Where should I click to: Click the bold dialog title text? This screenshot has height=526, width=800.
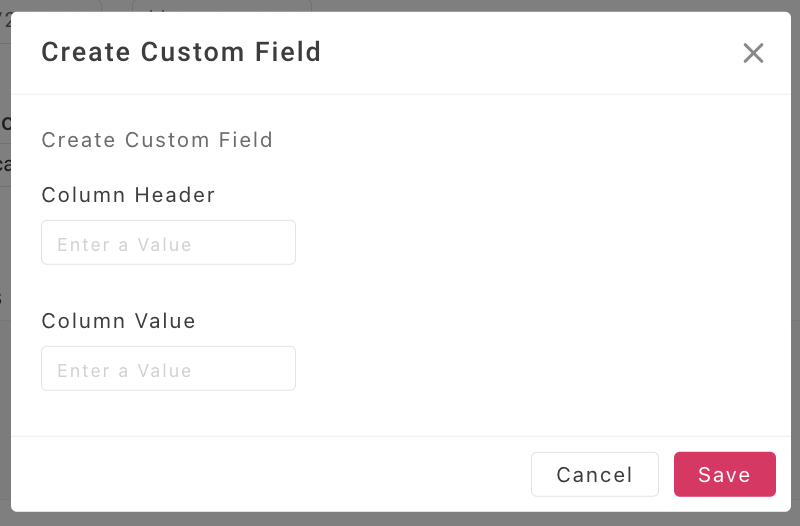181,52
